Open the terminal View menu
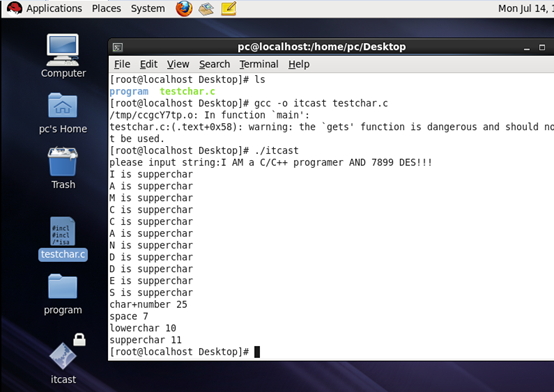 (178, 64)
